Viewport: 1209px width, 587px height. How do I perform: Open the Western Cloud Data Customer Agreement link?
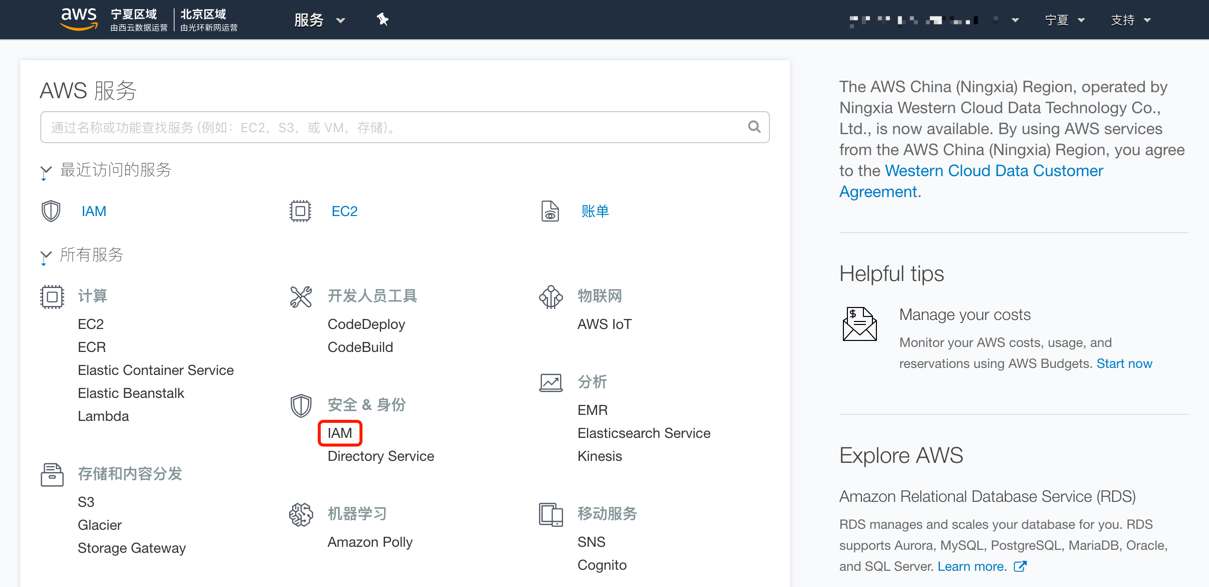pos(993,171)
